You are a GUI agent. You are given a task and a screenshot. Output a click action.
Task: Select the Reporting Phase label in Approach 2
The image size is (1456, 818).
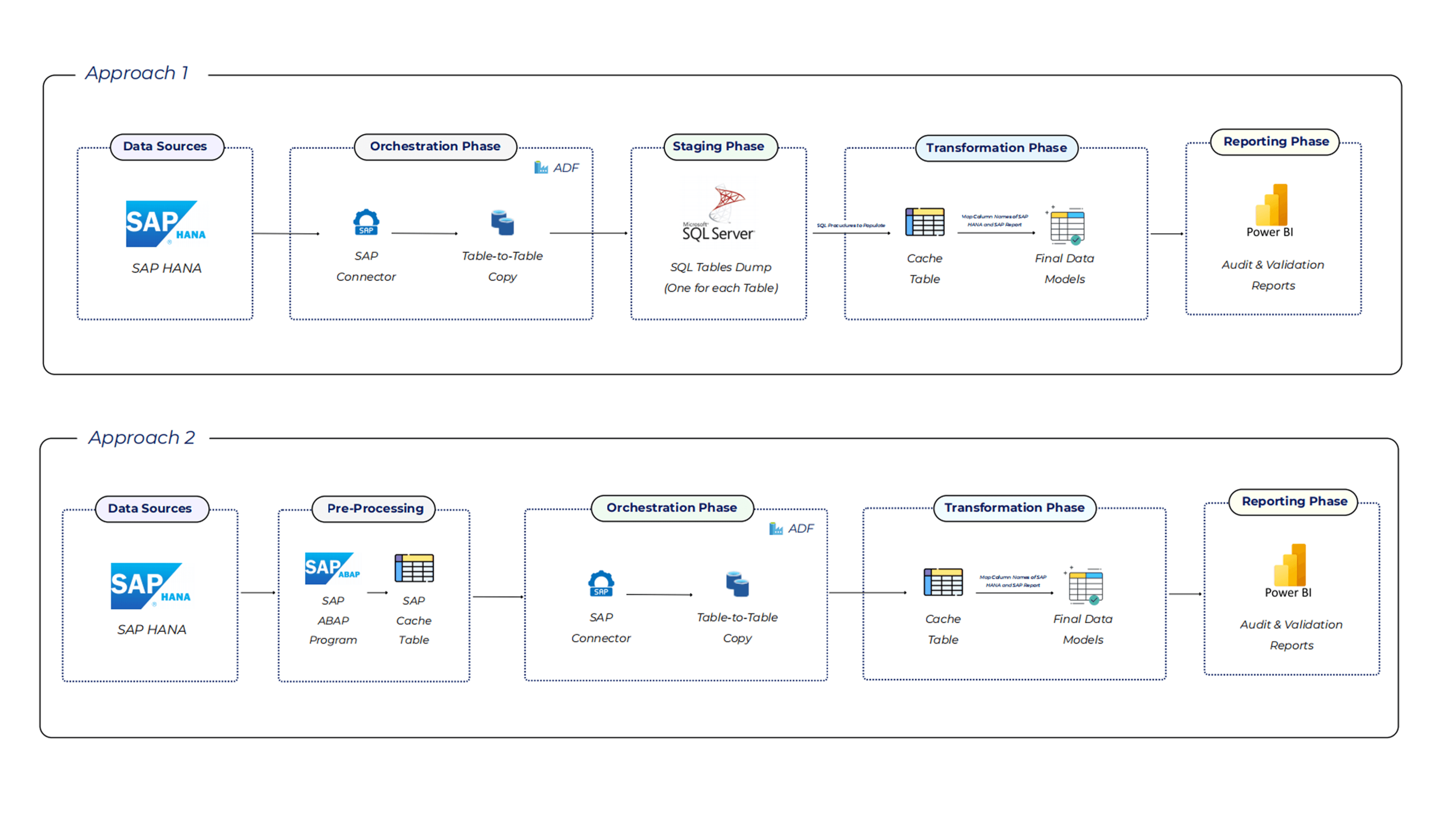tap(1293, 502)
